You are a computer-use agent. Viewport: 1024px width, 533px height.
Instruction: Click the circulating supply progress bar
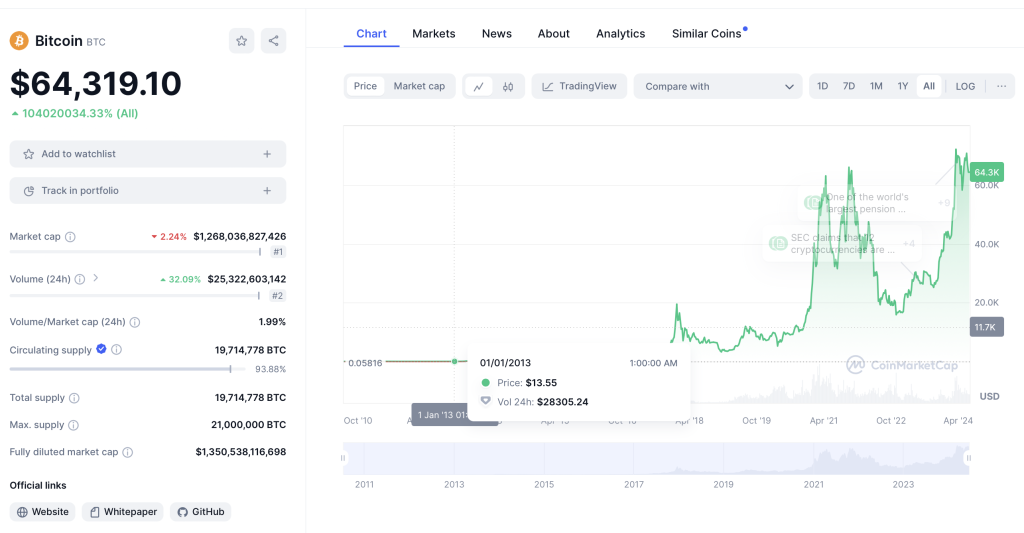point(127,369)
